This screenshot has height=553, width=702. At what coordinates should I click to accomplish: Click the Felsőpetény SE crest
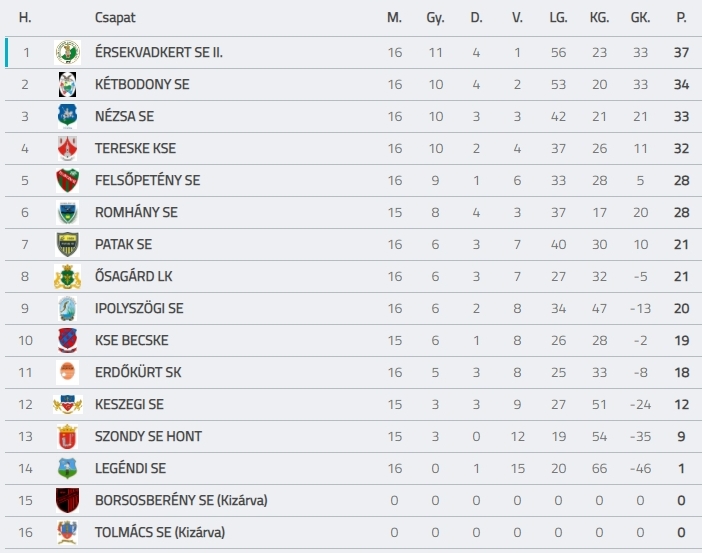pos(68,180)
